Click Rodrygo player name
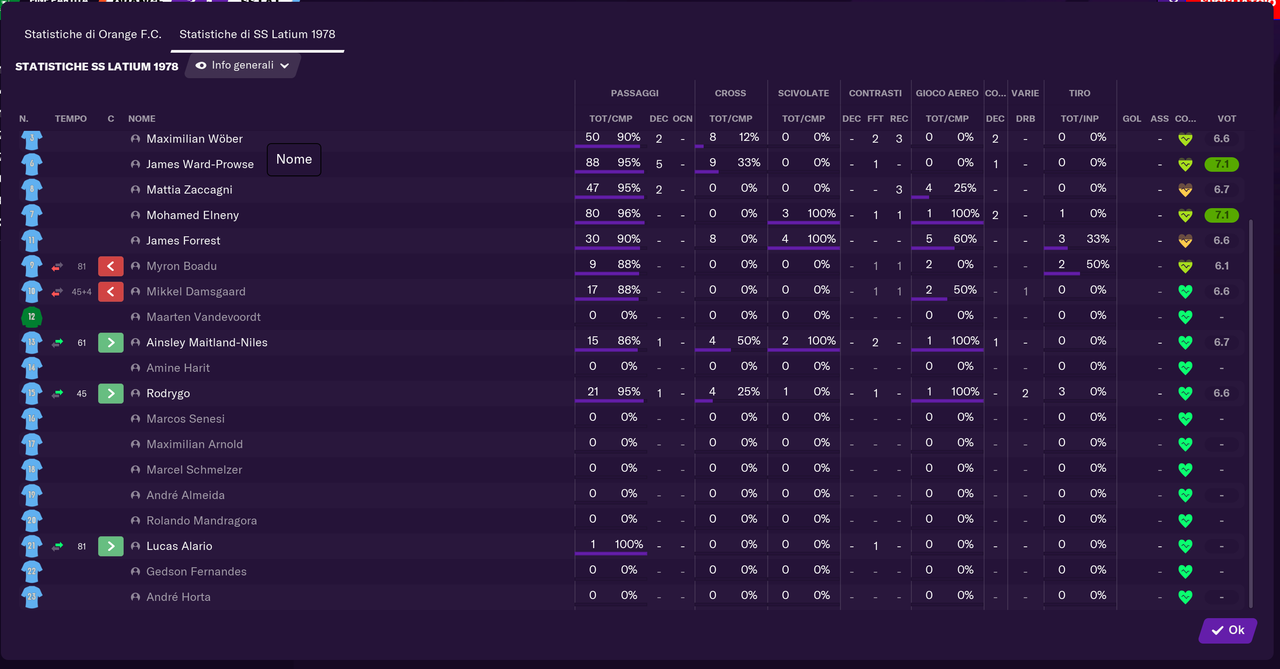Image resolution: width=1280 pixels, height=669 pixels. [168, 393]
